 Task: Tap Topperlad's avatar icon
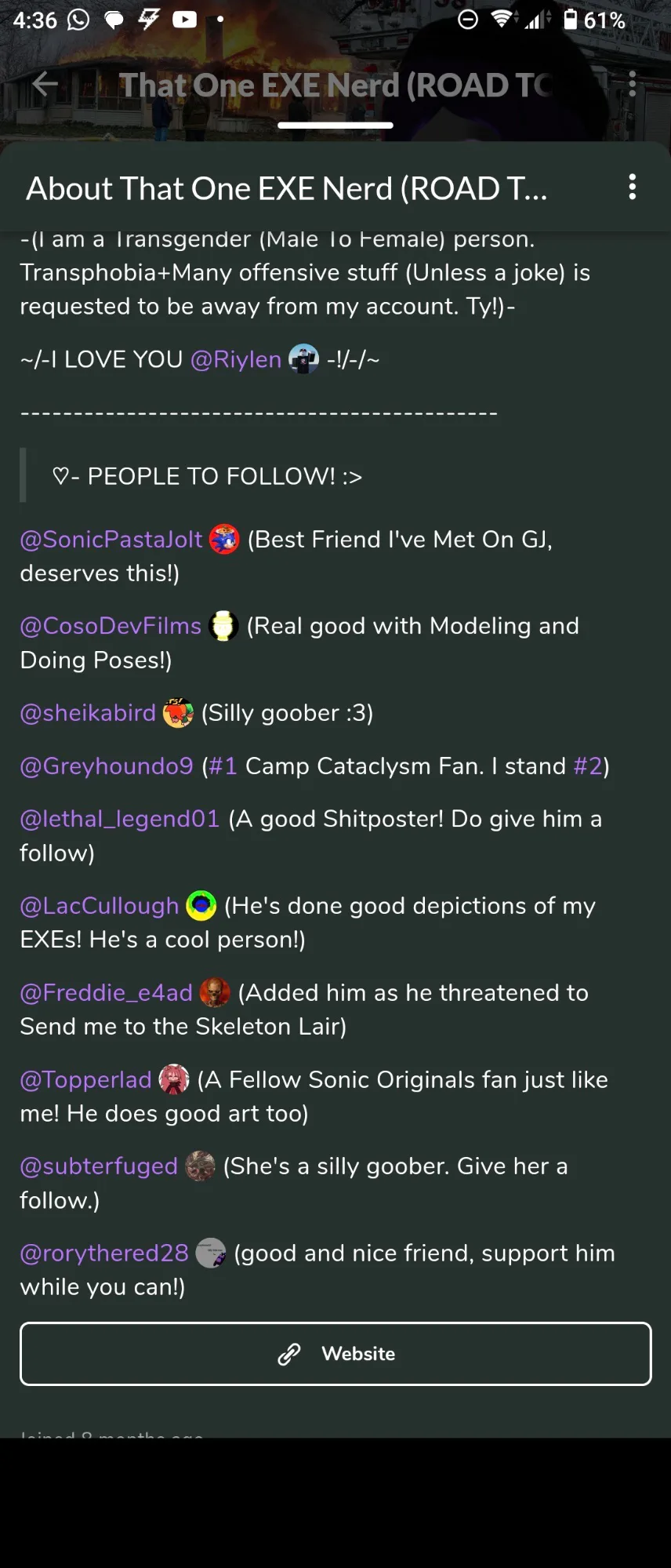(174, 1080)
